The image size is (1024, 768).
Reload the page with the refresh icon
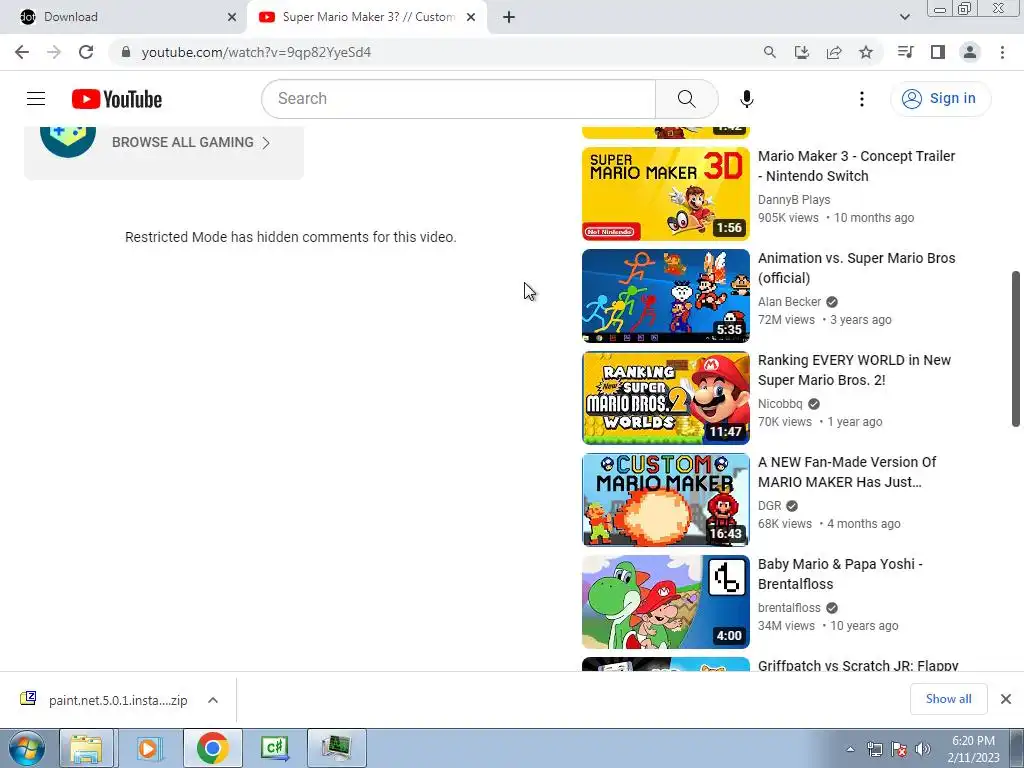pos(86,52)
